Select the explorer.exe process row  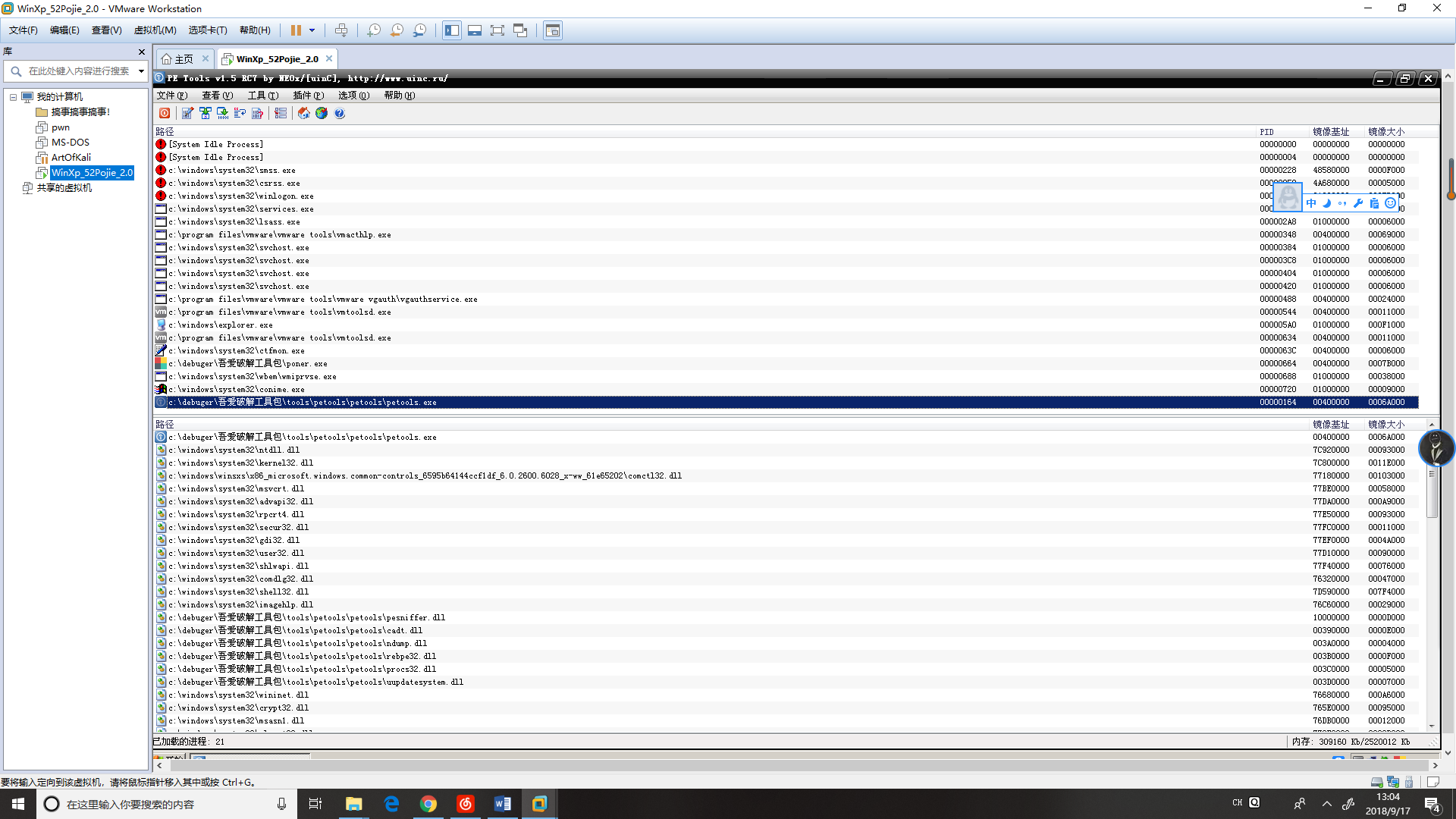[220, 325]
